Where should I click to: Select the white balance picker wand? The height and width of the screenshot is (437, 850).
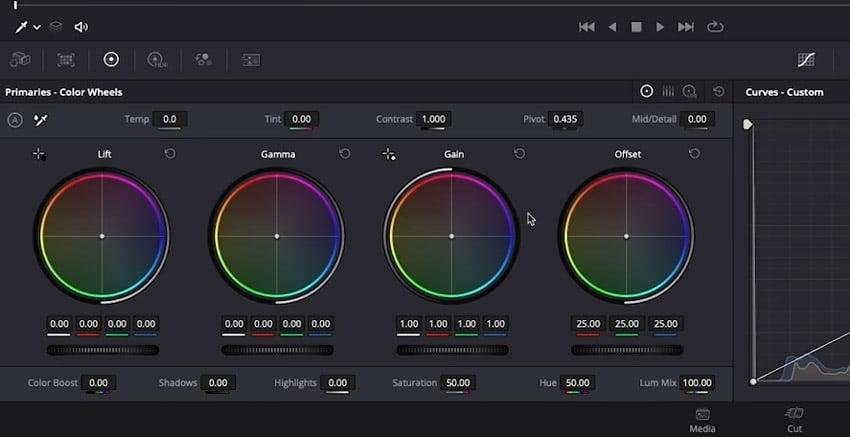[40, 120]
